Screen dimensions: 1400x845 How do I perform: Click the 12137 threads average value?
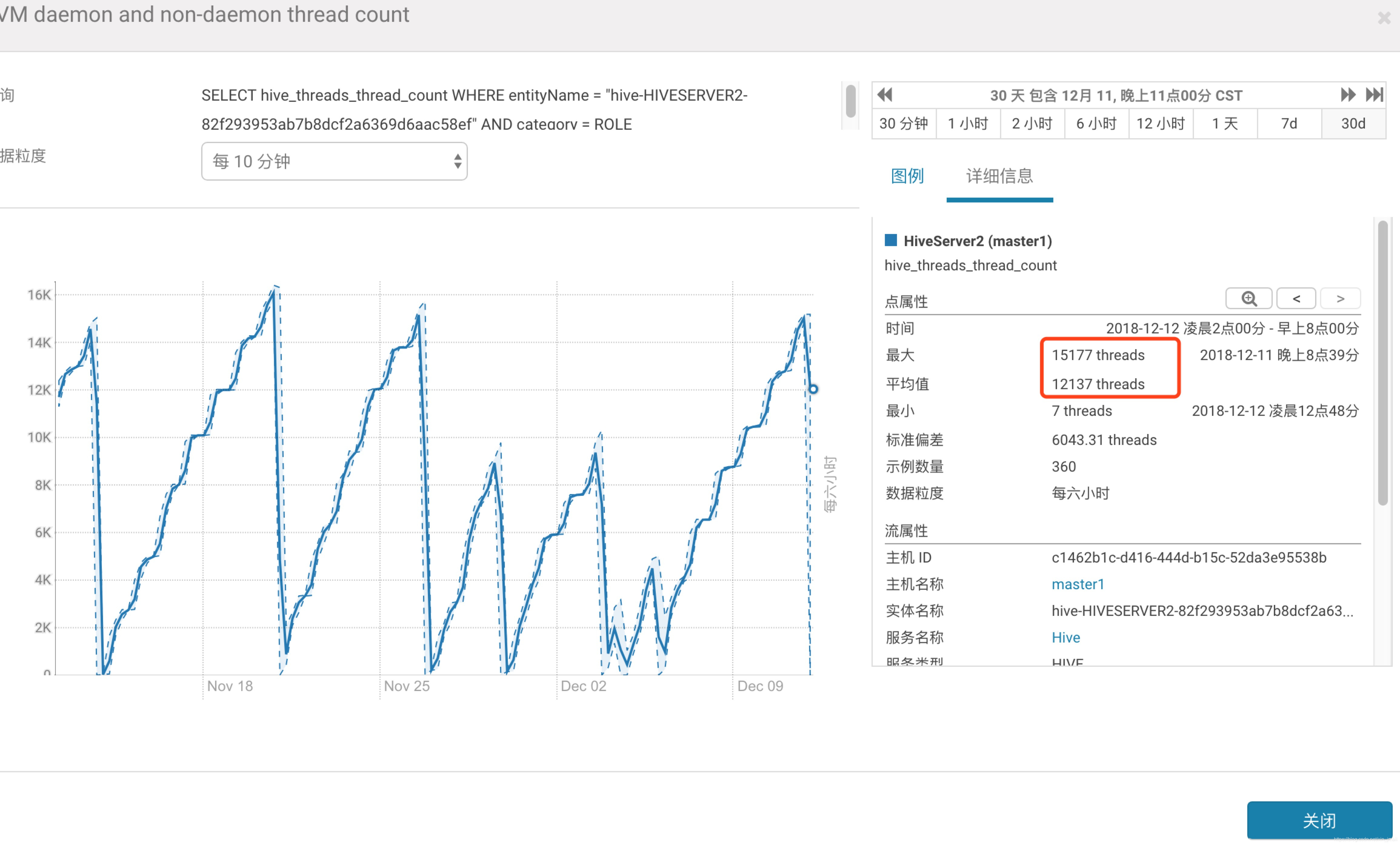1098,384
